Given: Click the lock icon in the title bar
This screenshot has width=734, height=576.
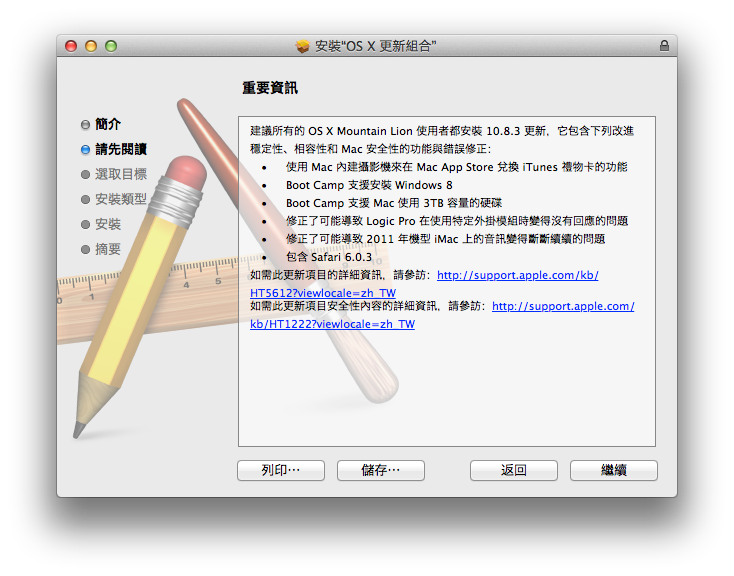Looking at the screenshot, I should pyautogui.click(x=664, y=45).
